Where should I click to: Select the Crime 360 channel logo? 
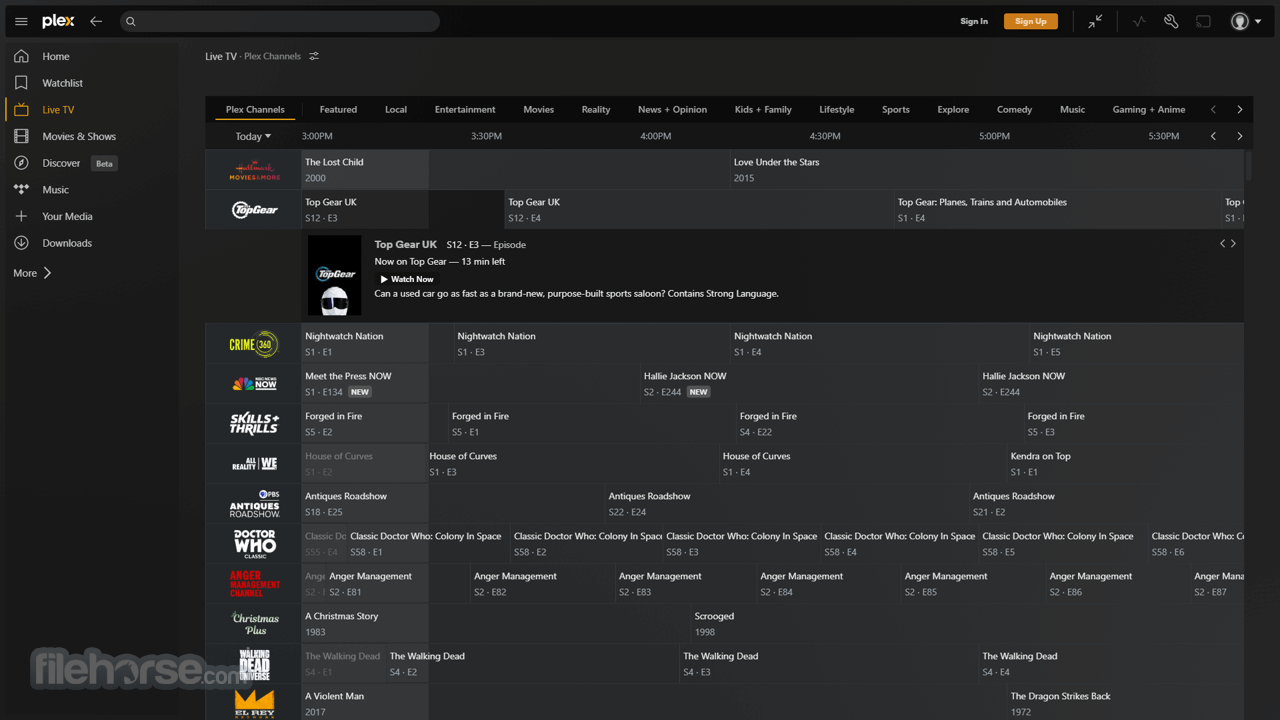tap(254, 344)
